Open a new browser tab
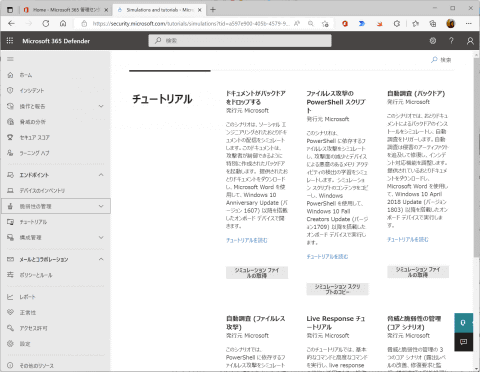 point(213,10)
